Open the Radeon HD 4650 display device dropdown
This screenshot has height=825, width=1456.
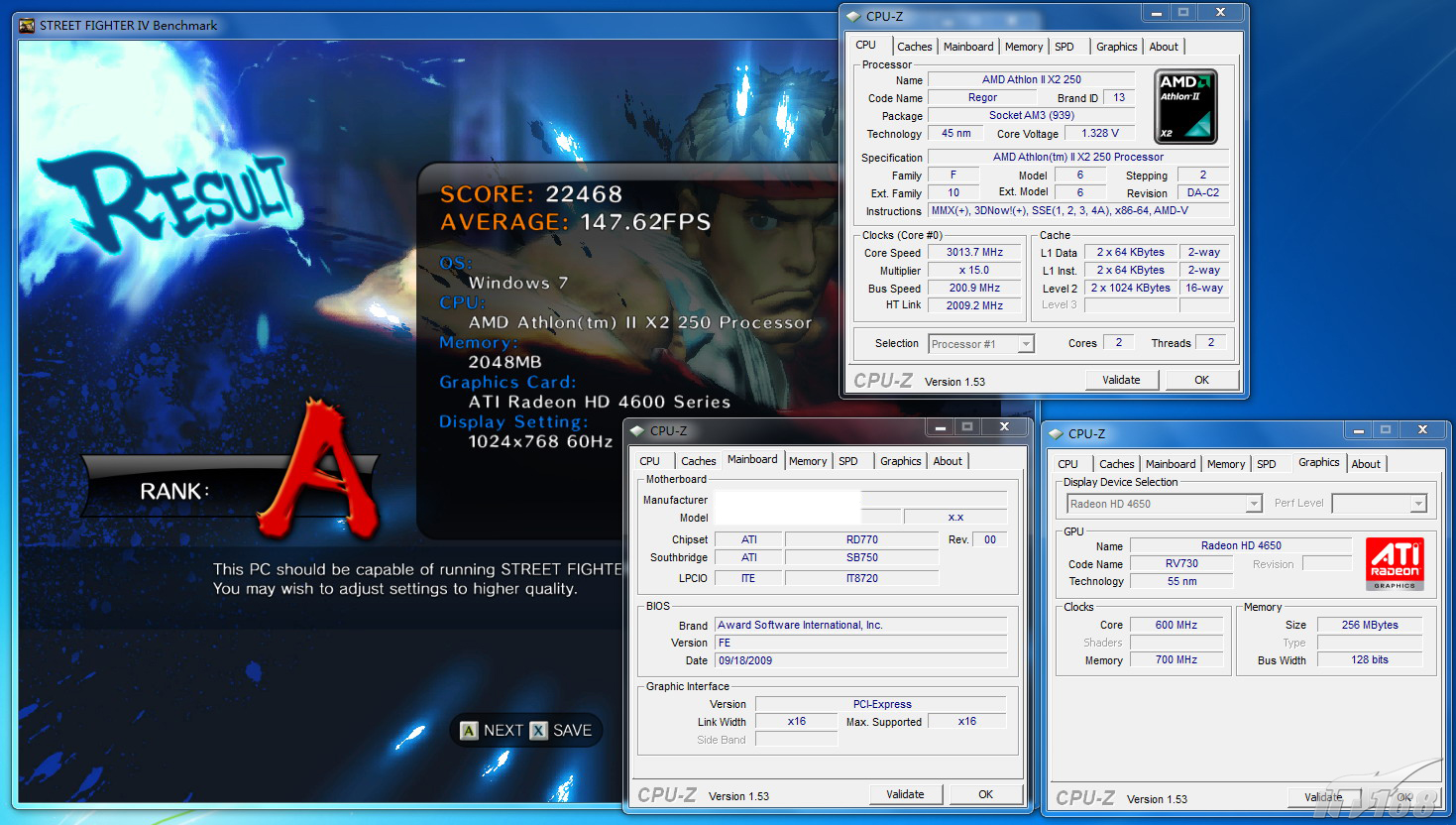coord(1165,504)
